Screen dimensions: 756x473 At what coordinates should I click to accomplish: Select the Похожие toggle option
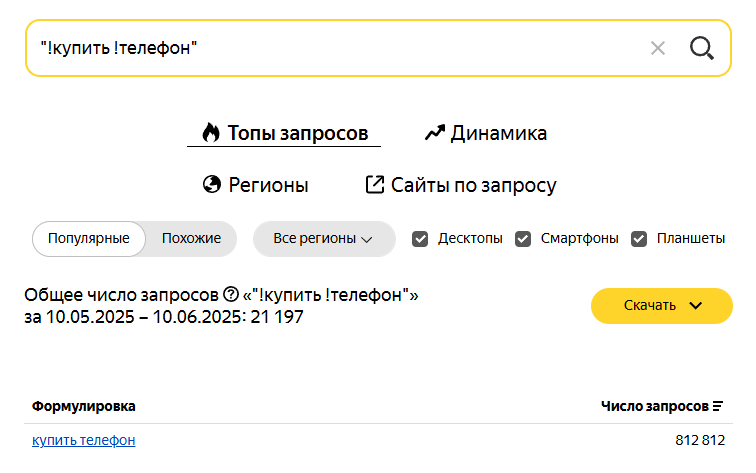pos(191,239)
